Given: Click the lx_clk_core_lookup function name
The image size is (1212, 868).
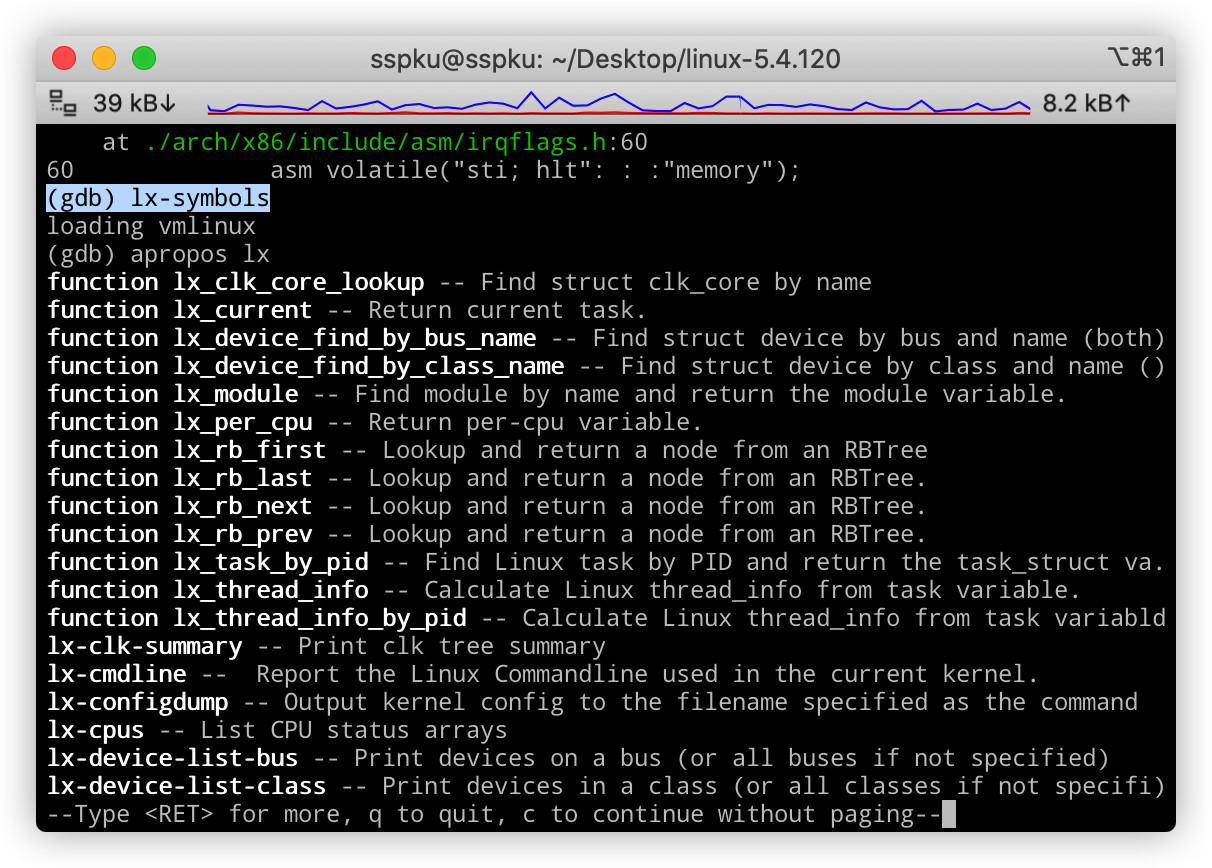Looking at the screenshot, I should (x=298, y=283).
